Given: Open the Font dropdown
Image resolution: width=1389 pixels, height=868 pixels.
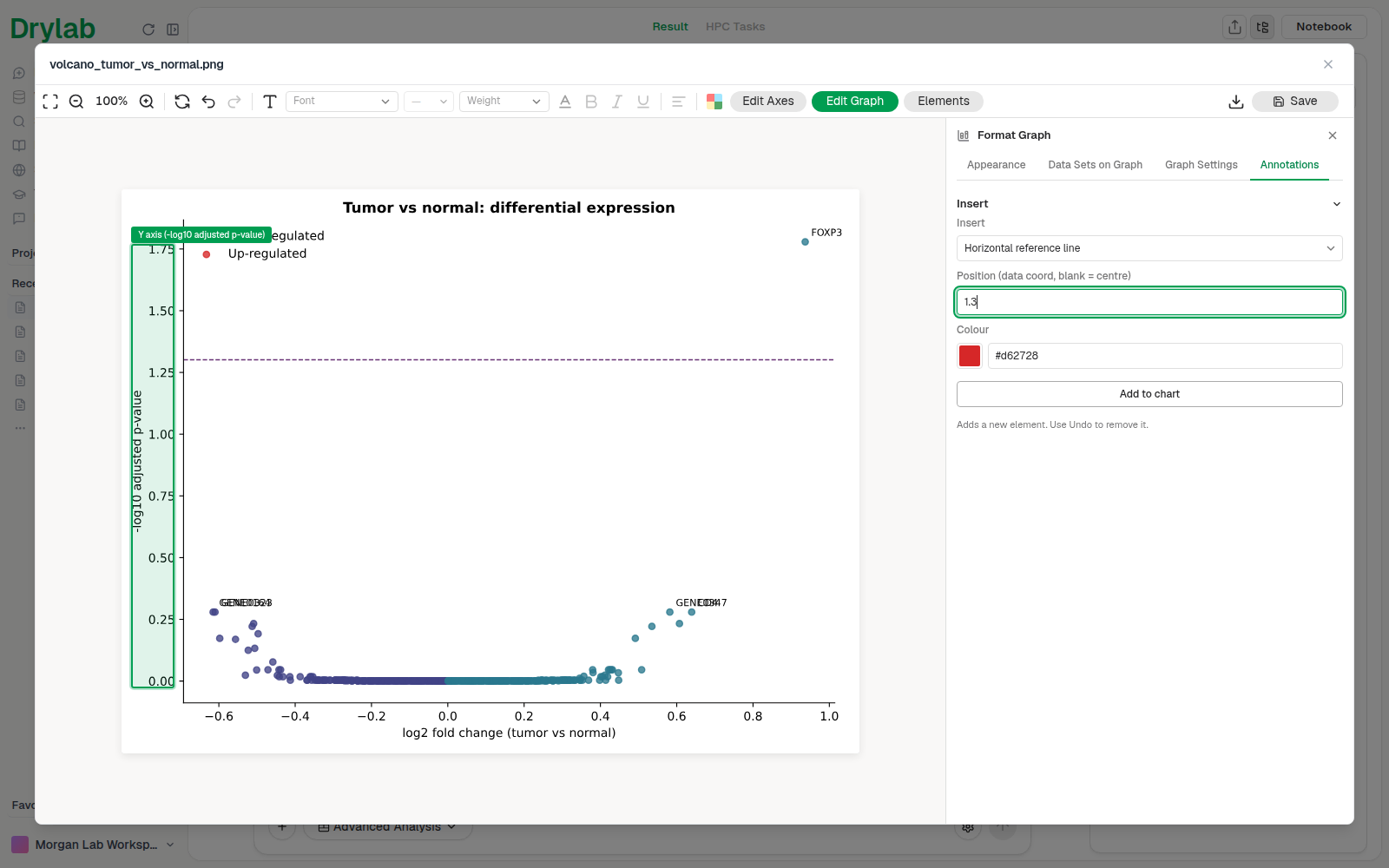Looking at the screenshot, I should click(342, 102).
